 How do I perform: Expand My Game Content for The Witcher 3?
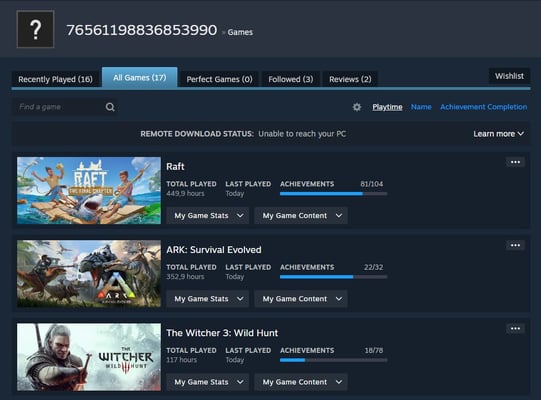pos(301,382)
